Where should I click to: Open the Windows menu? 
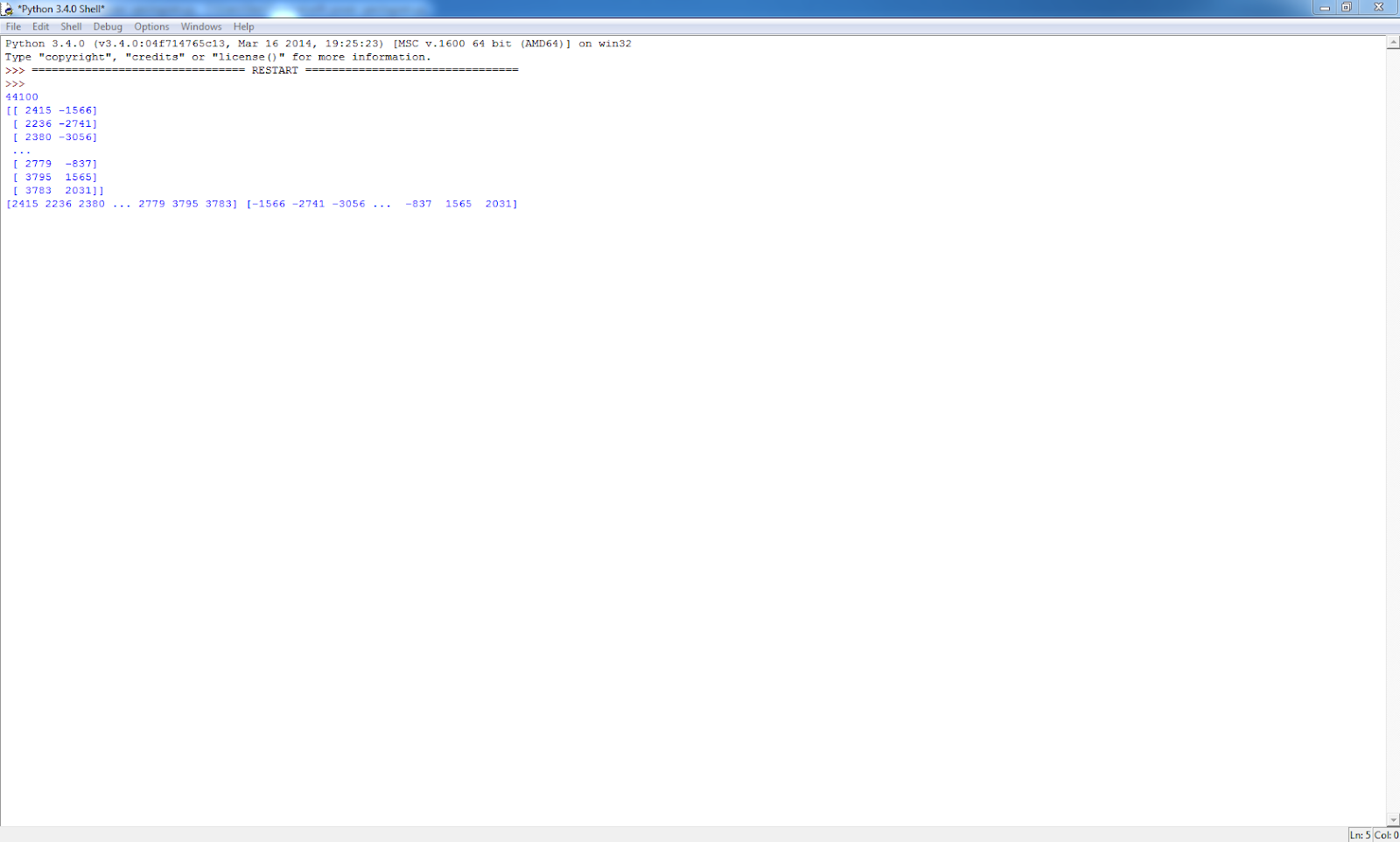201,26
